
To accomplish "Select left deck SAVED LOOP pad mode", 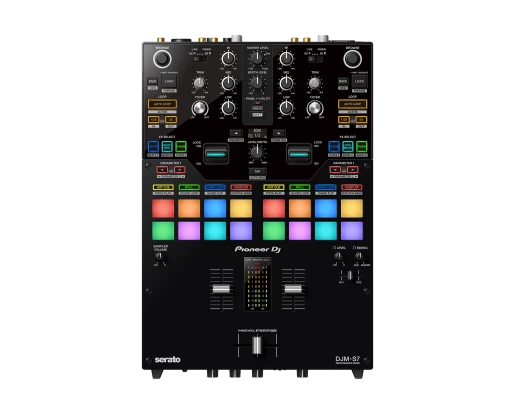I will [x=215, y=187].
